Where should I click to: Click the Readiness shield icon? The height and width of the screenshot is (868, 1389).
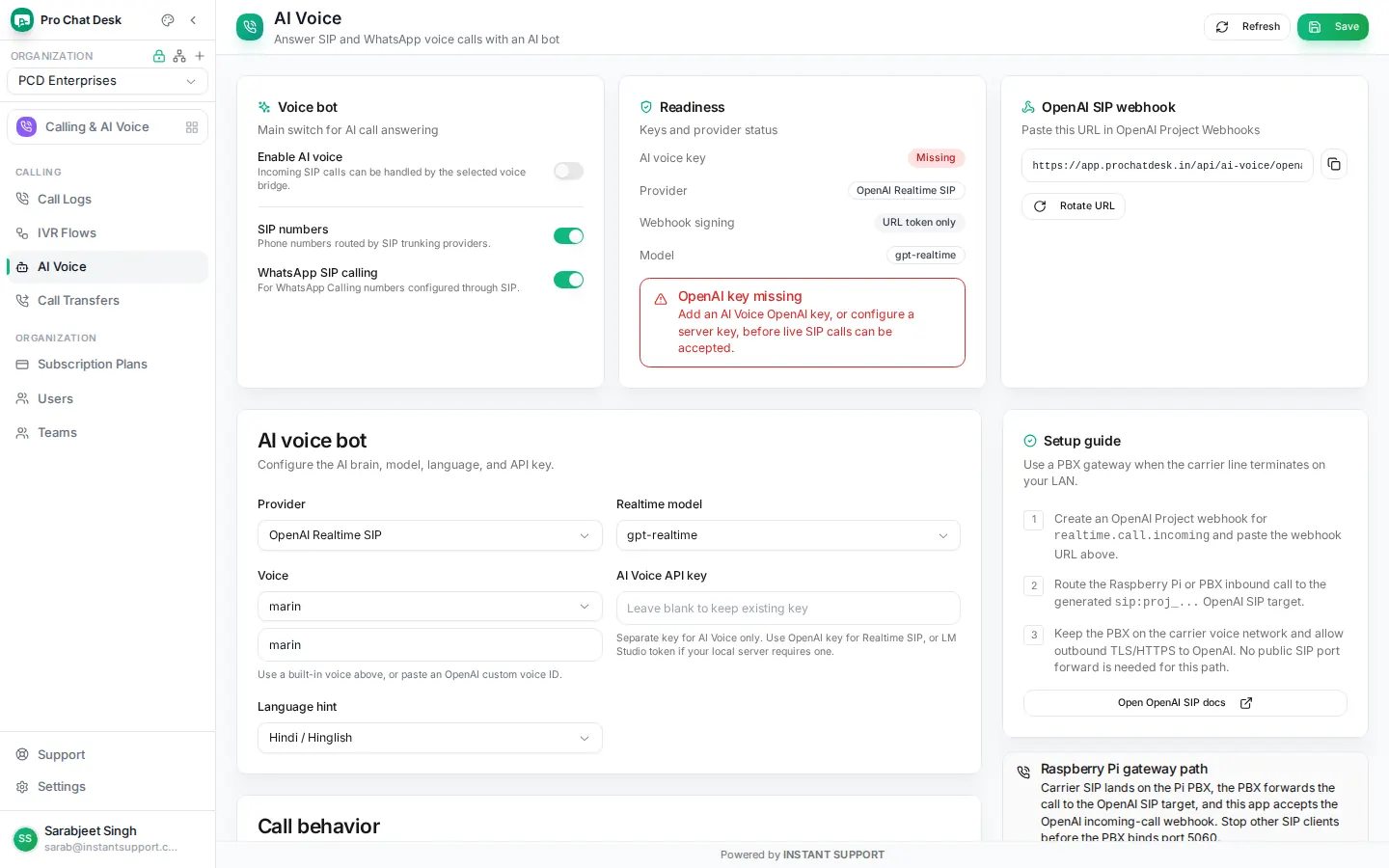[646, 107]
